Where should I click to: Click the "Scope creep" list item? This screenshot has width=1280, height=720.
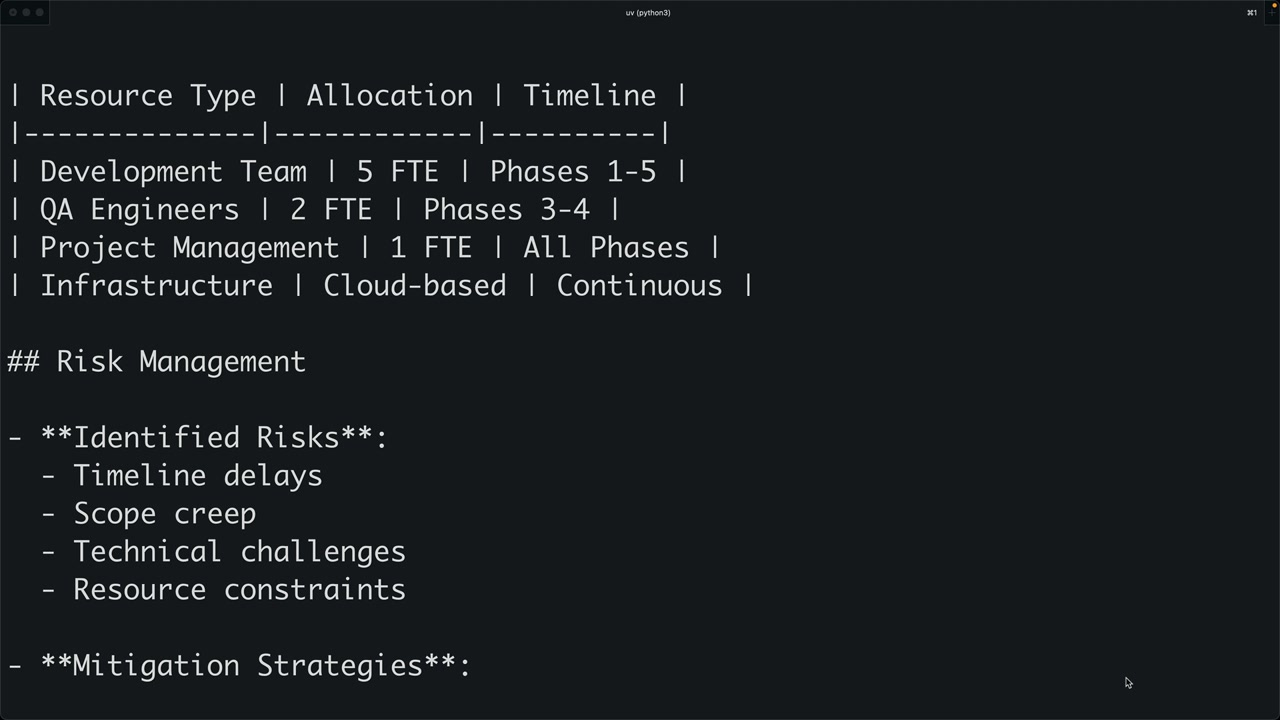(x=164, y=514)
